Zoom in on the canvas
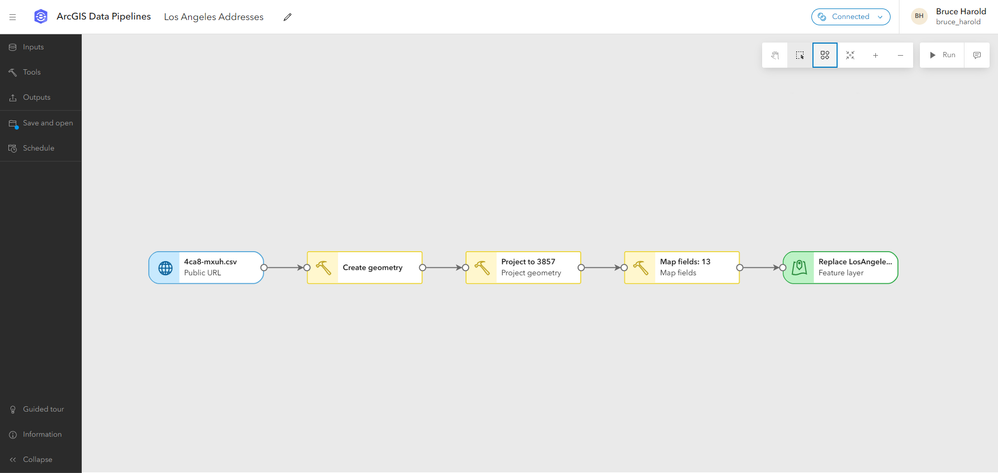Image resolution: width=998 pixels, height=473 pixels. [x=875, y=55]
